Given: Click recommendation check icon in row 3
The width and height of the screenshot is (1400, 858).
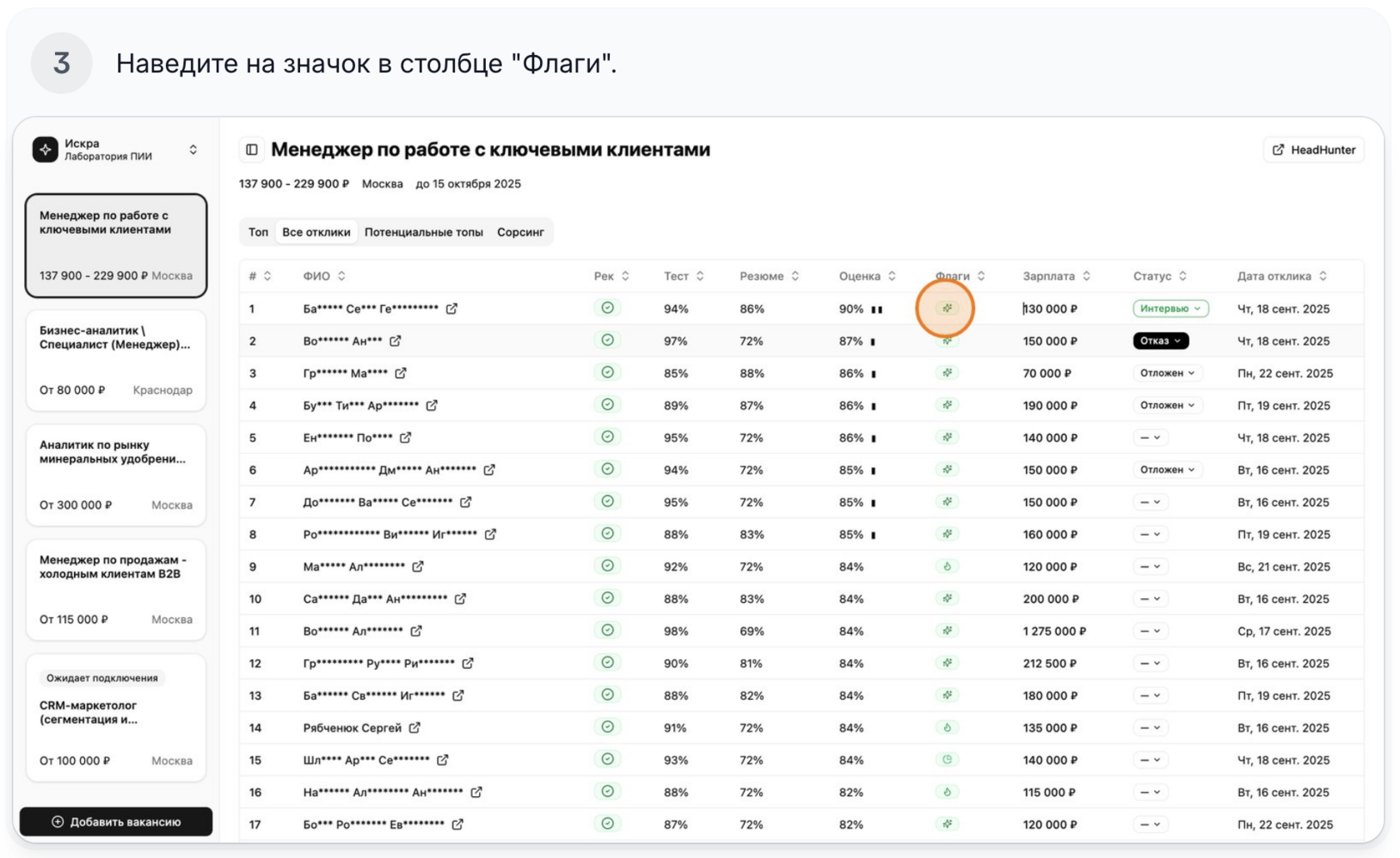Looking at the screenshot, I should 607,372.
